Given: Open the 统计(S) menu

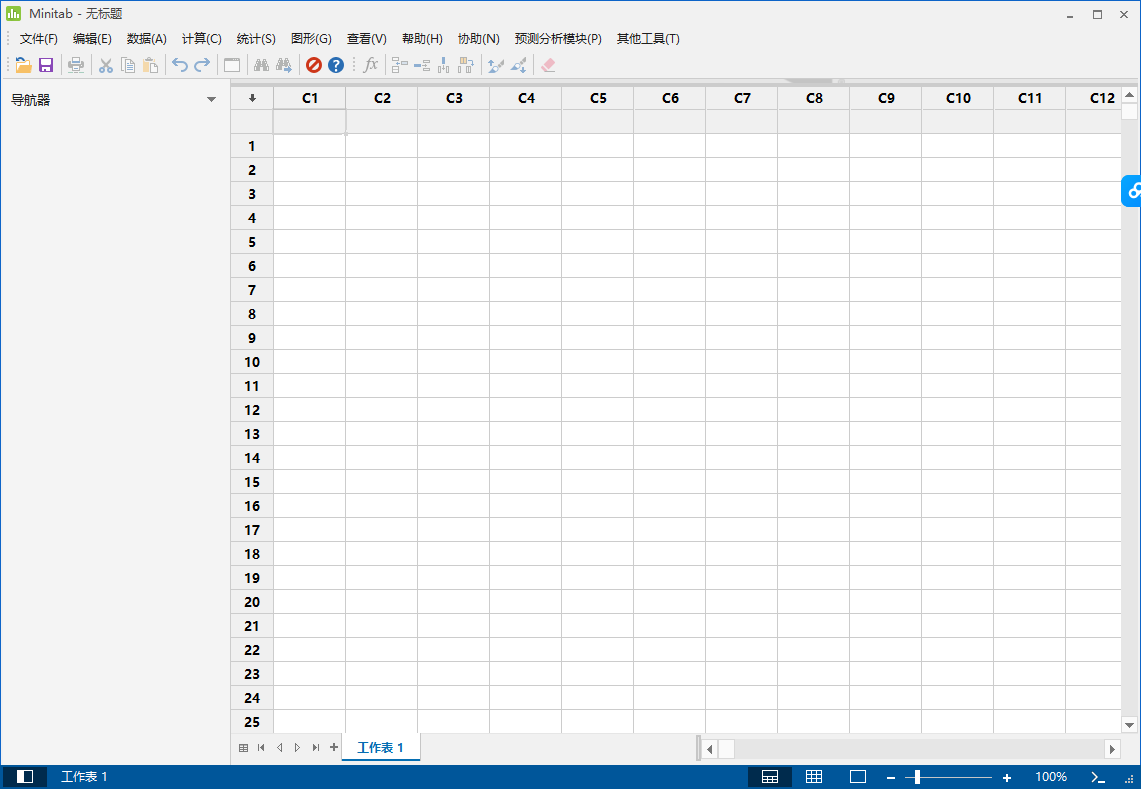Looking at the screenshot, I should pos(256,38).
